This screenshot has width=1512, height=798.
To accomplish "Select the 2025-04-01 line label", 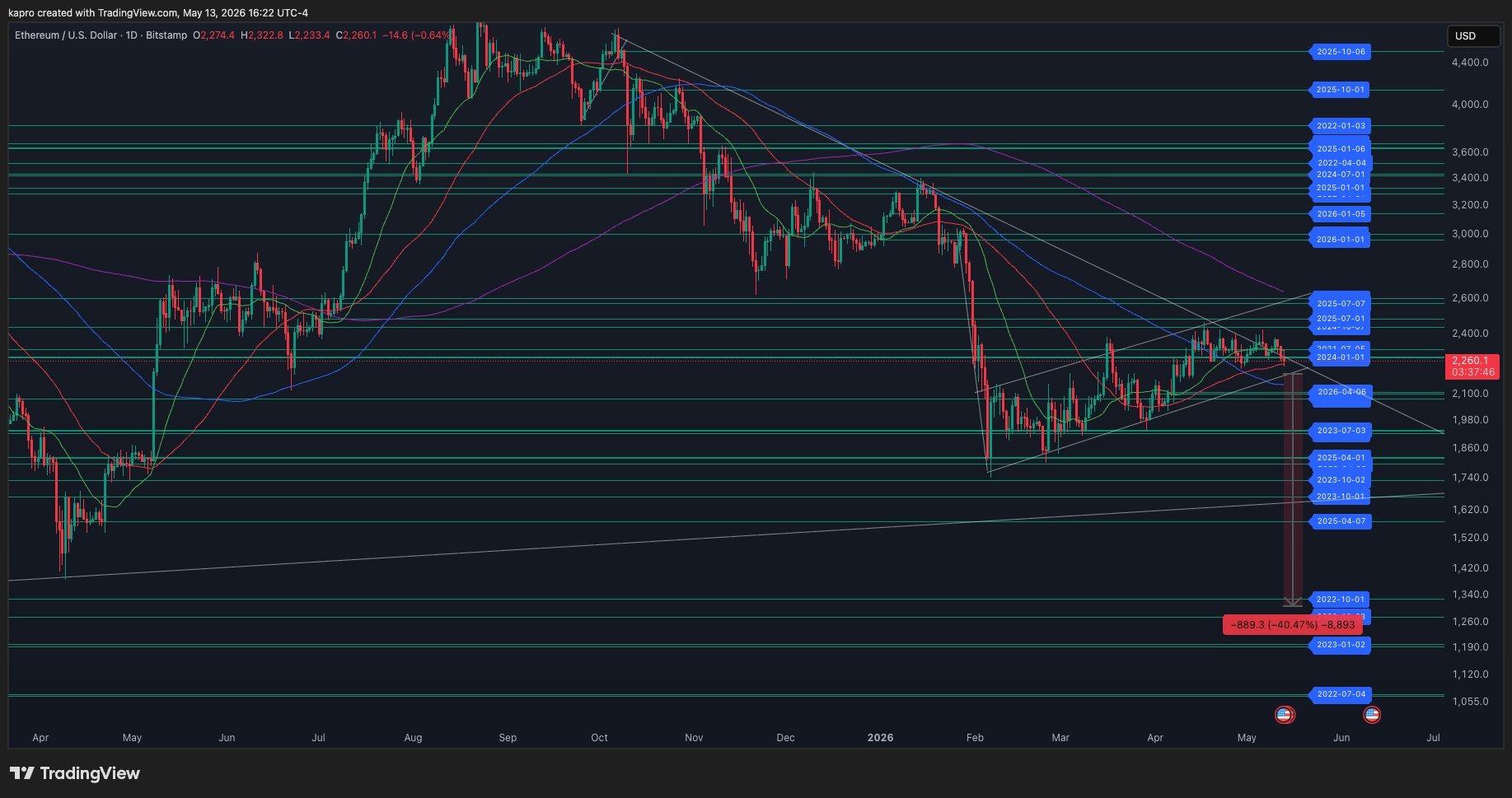I will 1340,458.
